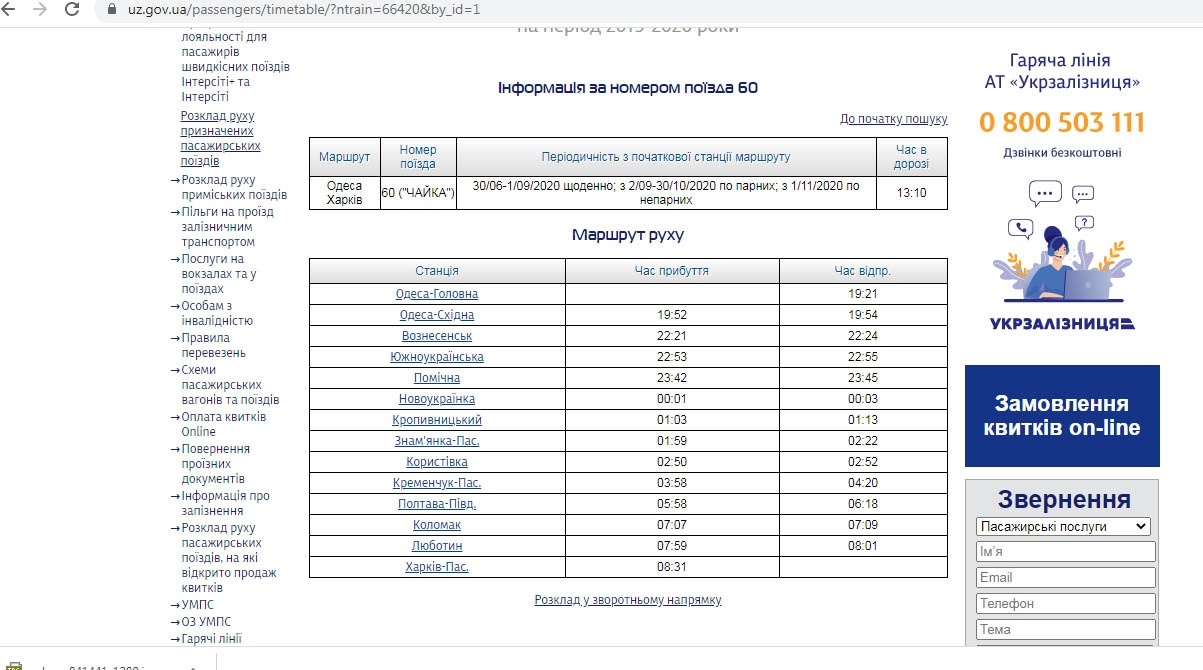Click the Час прибуття column header
This screenshot has height=670, width=1203.
point(672,271)
